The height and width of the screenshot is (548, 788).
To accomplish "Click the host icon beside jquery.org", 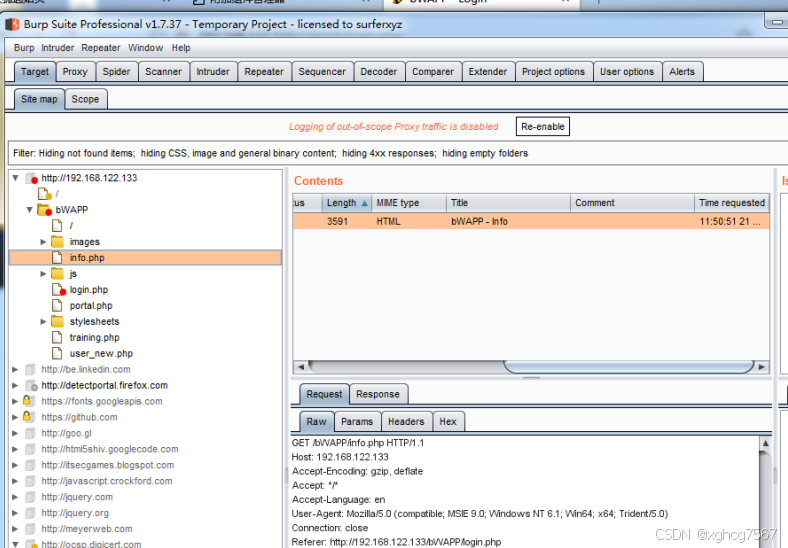I will 30,513.
